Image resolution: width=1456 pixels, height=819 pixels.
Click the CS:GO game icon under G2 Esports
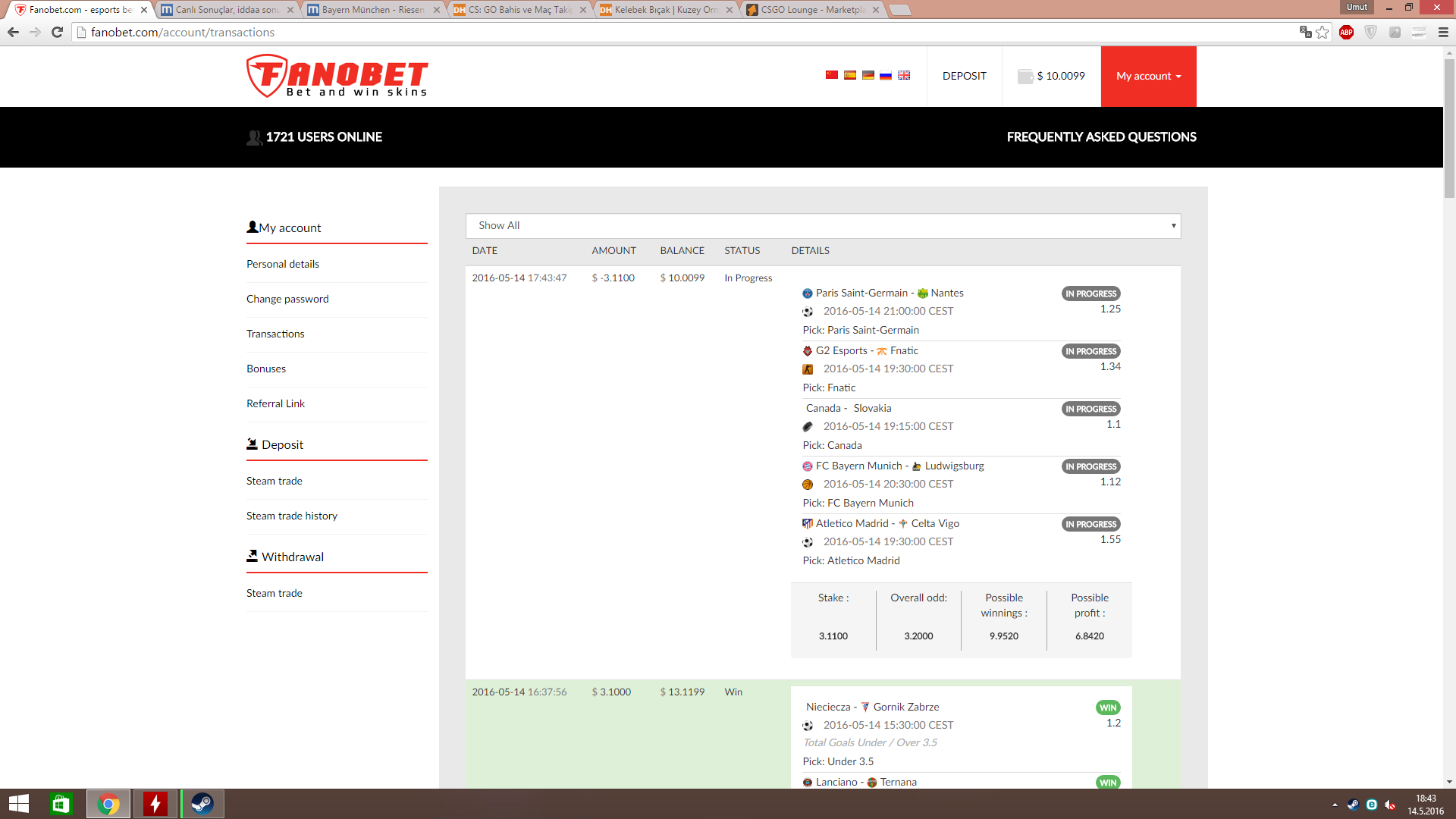808,369
